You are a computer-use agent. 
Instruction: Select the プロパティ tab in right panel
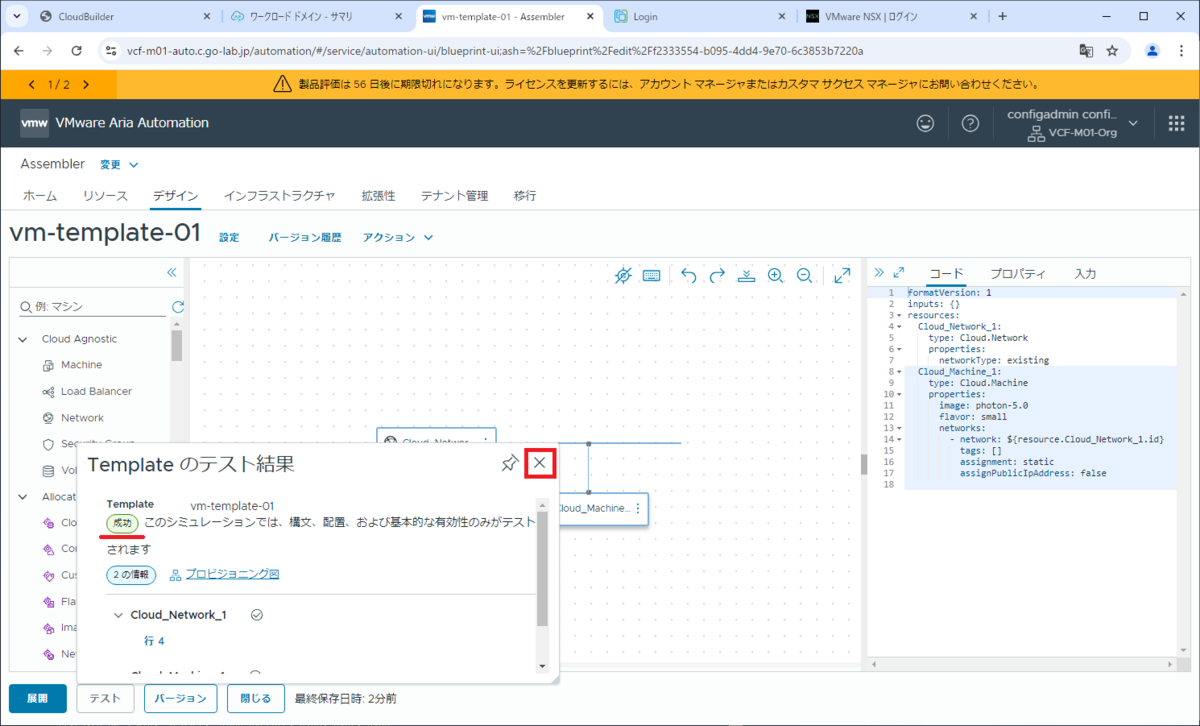[1018, 274]
